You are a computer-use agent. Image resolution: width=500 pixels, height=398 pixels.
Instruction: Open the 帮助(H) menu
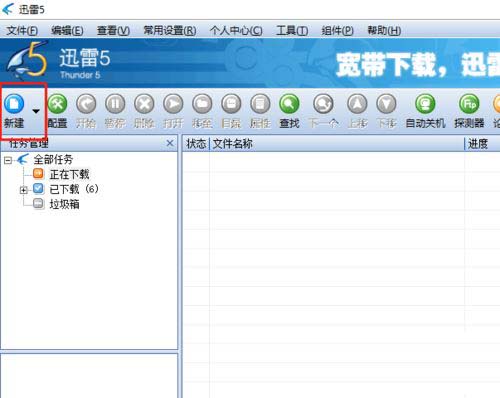(x=384, y=31)
